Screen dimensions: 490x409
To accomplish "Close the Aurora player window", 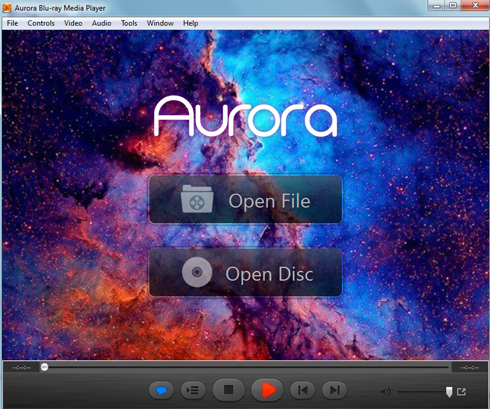I will coord(475,6).
